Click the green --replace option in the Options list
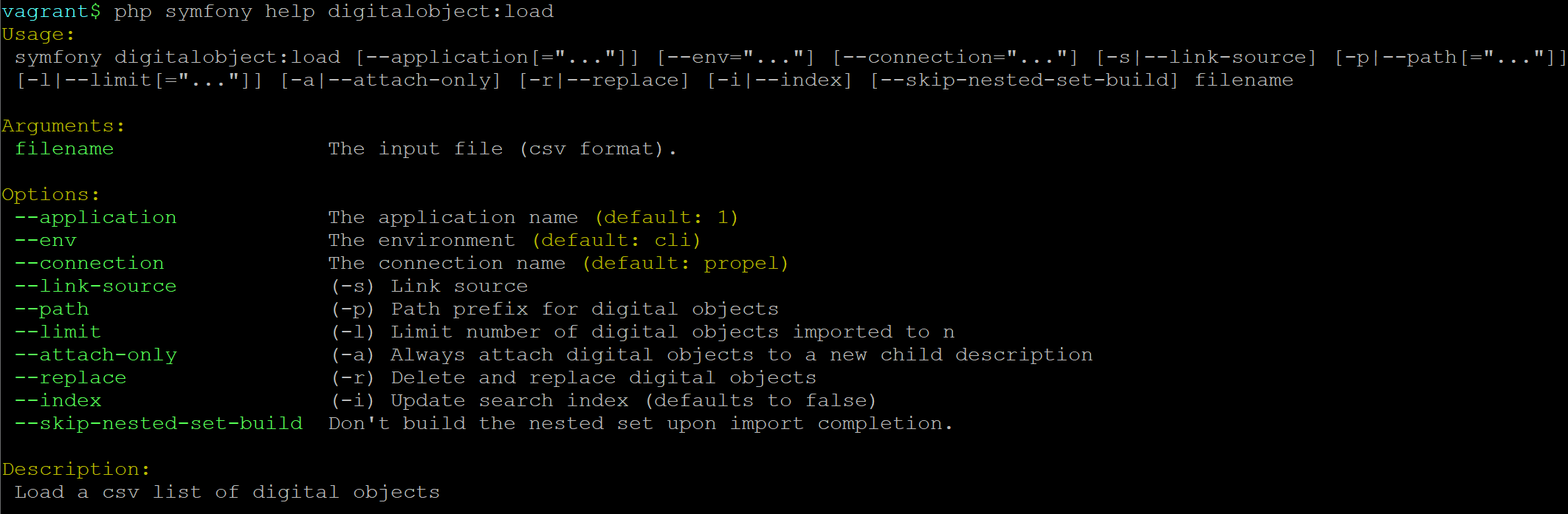 click(x=71, y=378)
